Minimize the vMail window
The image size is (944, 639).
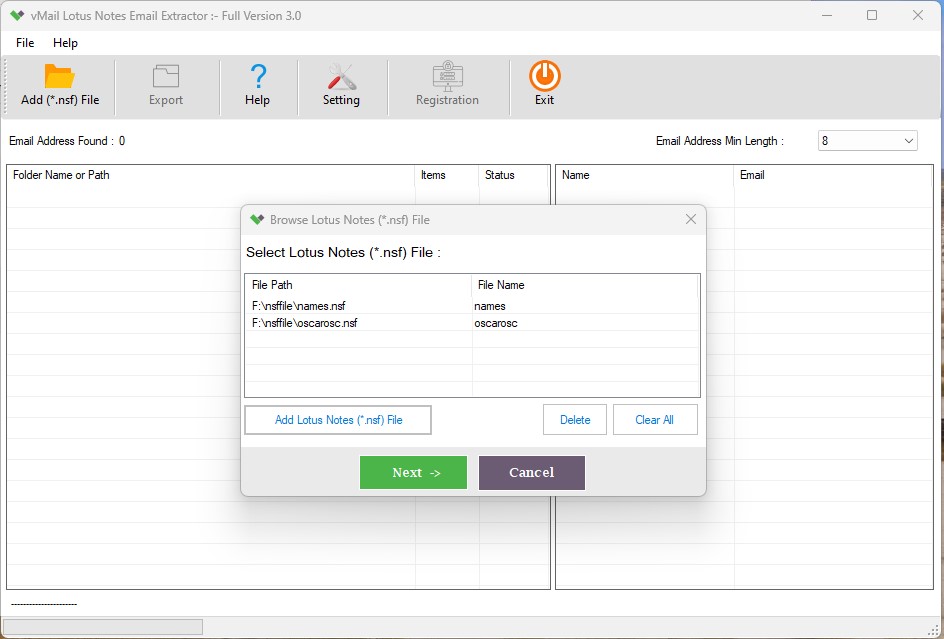827,16
